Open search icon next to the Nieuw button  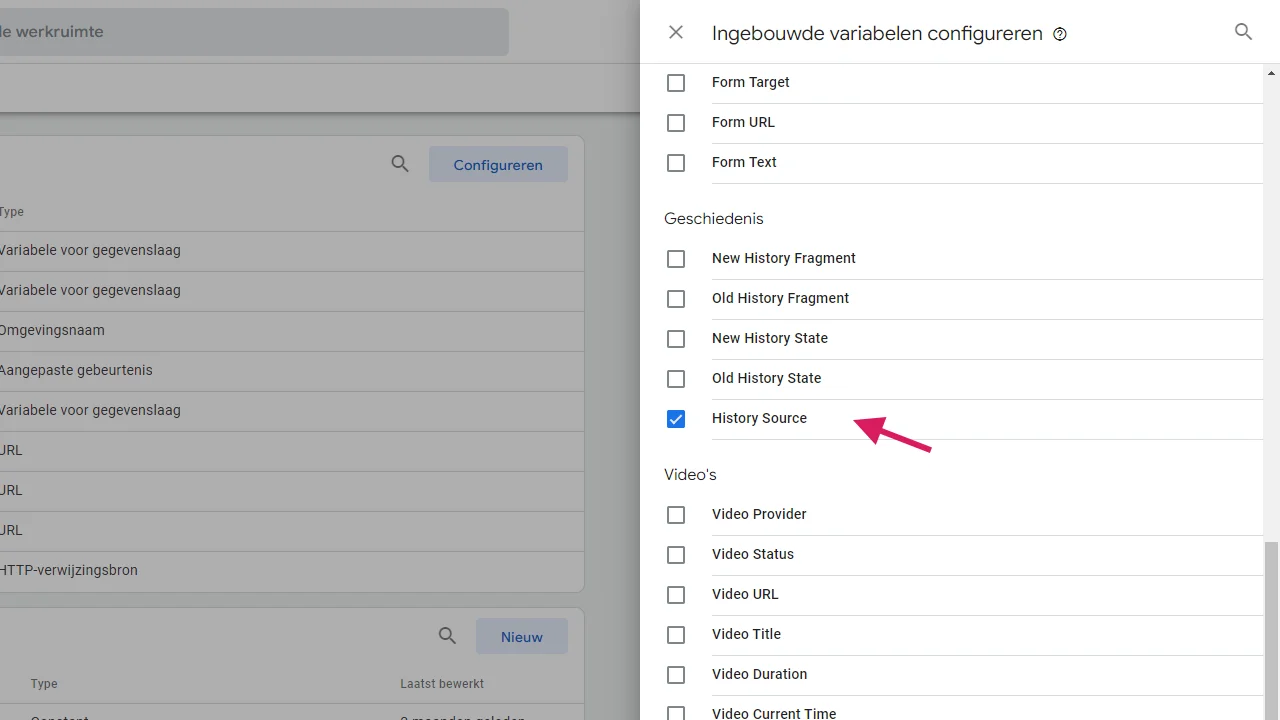448,636
